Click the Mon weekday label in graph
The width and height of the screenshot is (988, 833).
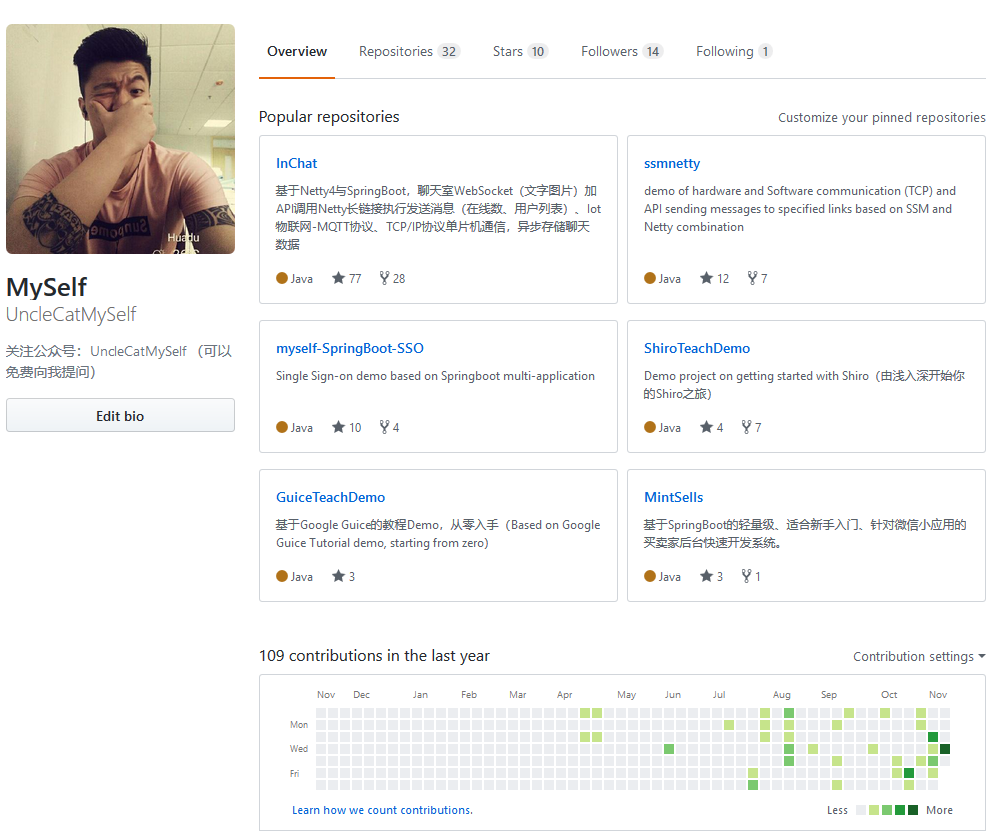click(x=299, y=725)
